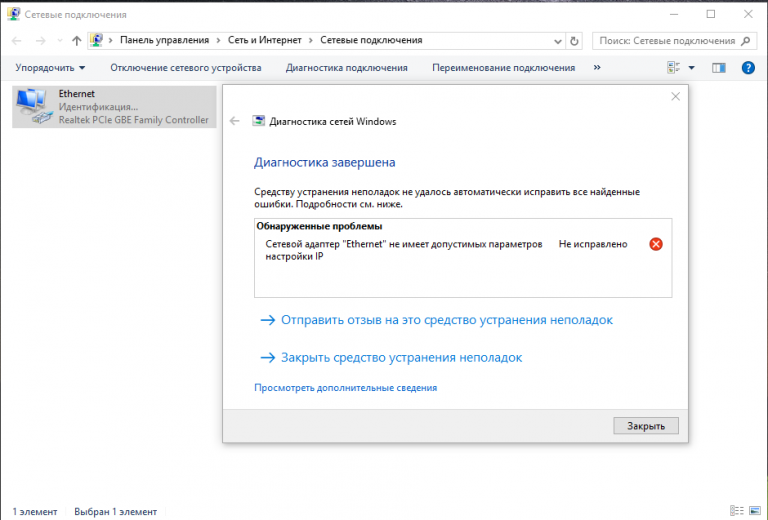
Task: Maximize the Сетевые подключения window
Action: [711, 14]
